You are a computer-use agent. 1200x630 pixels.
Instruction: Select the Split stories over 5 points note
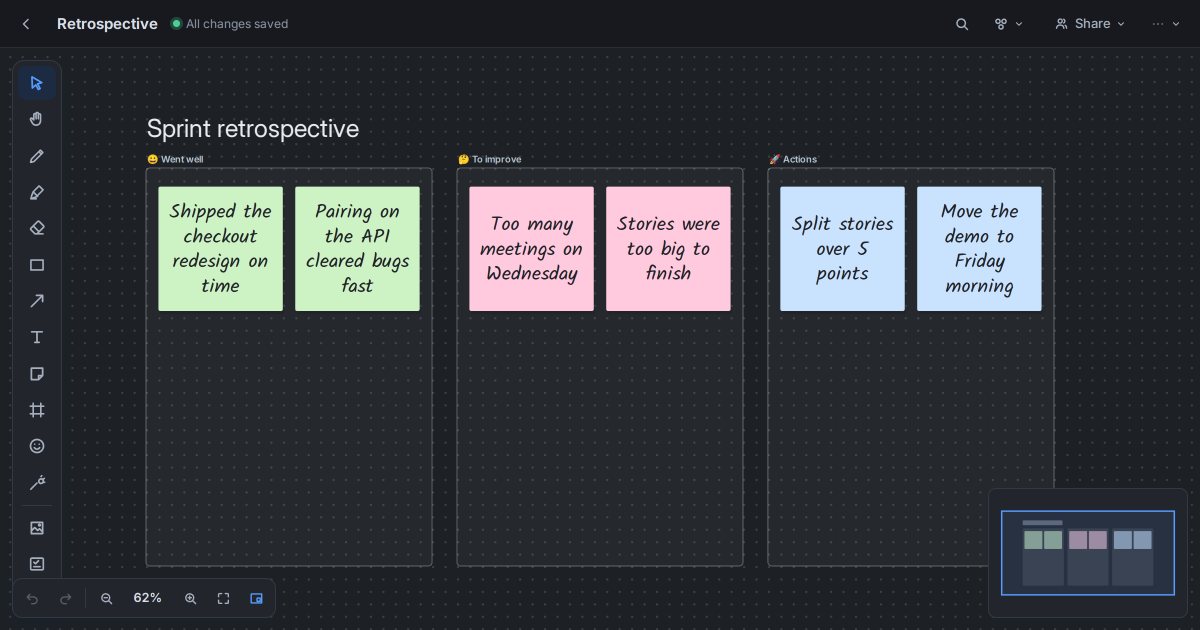(x=842, y=249)
